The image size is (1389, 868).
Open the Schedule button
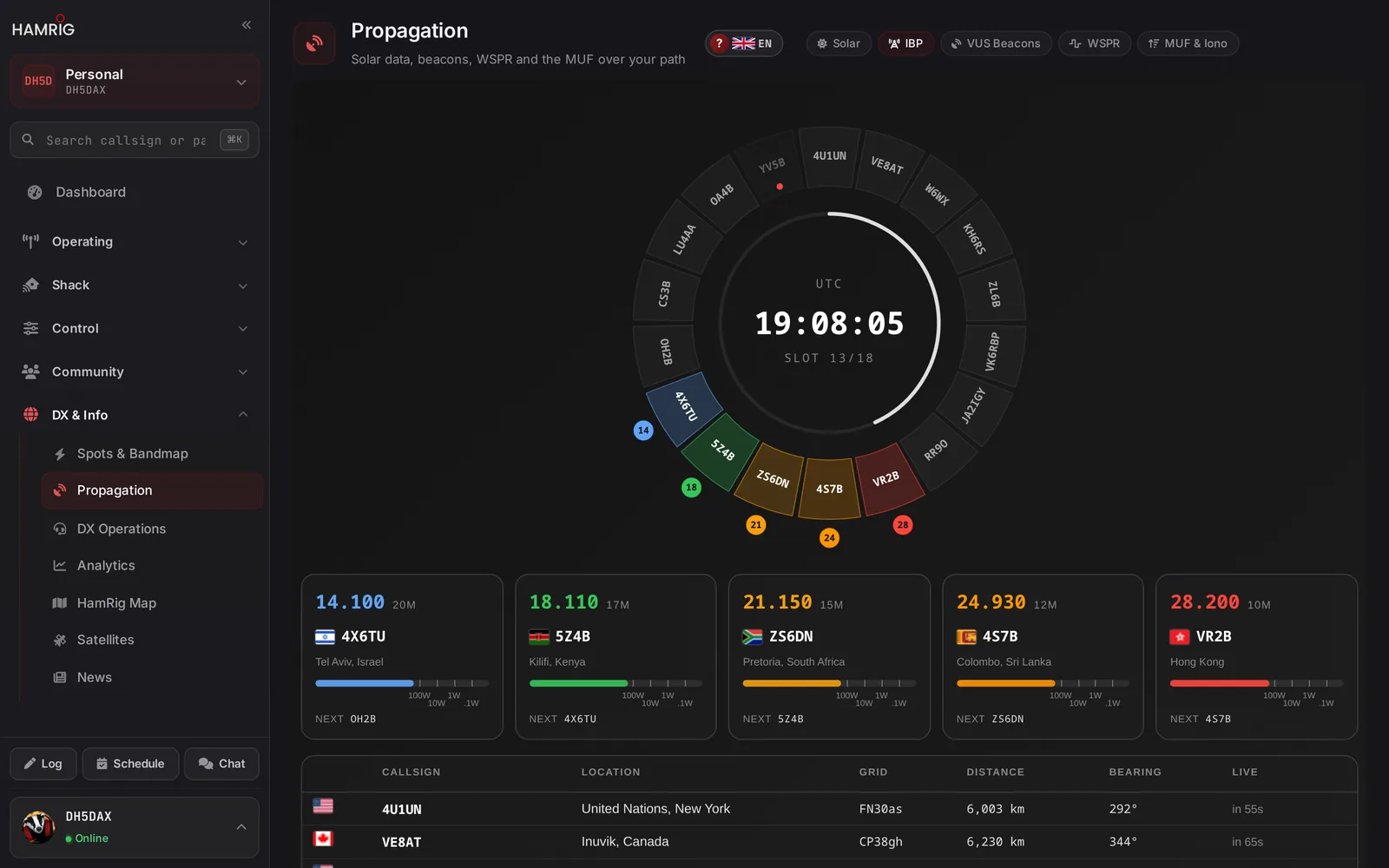[x=130, y=764]
